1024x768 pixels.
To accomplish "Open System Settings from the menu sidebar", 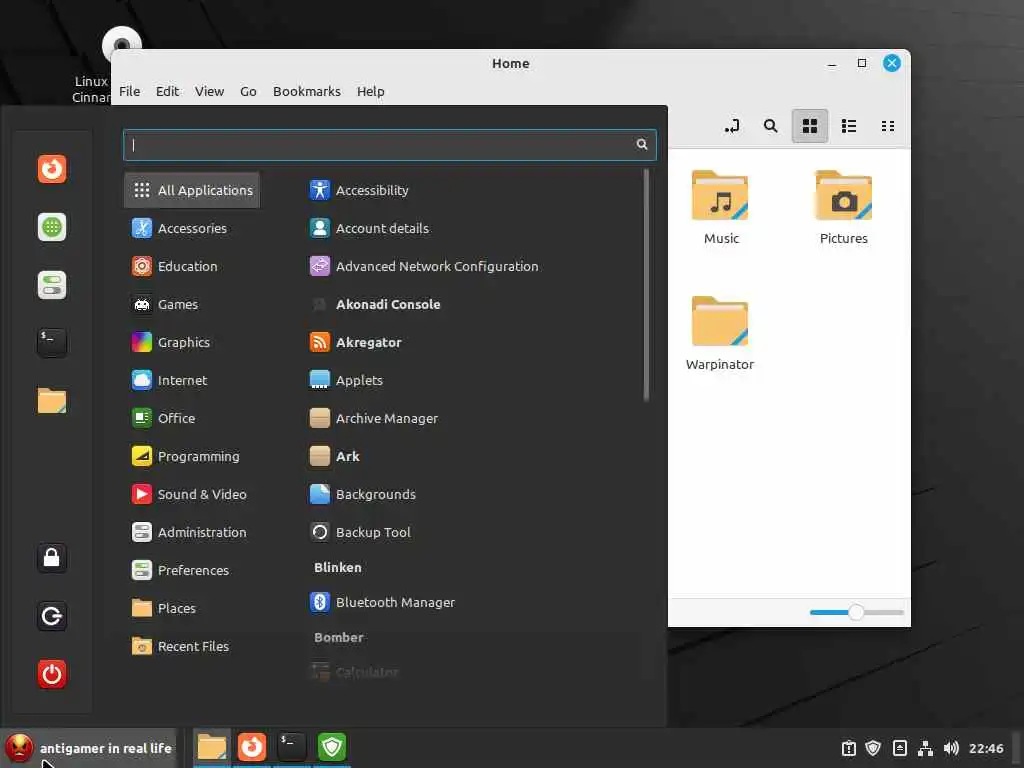I will pos(52,285).
